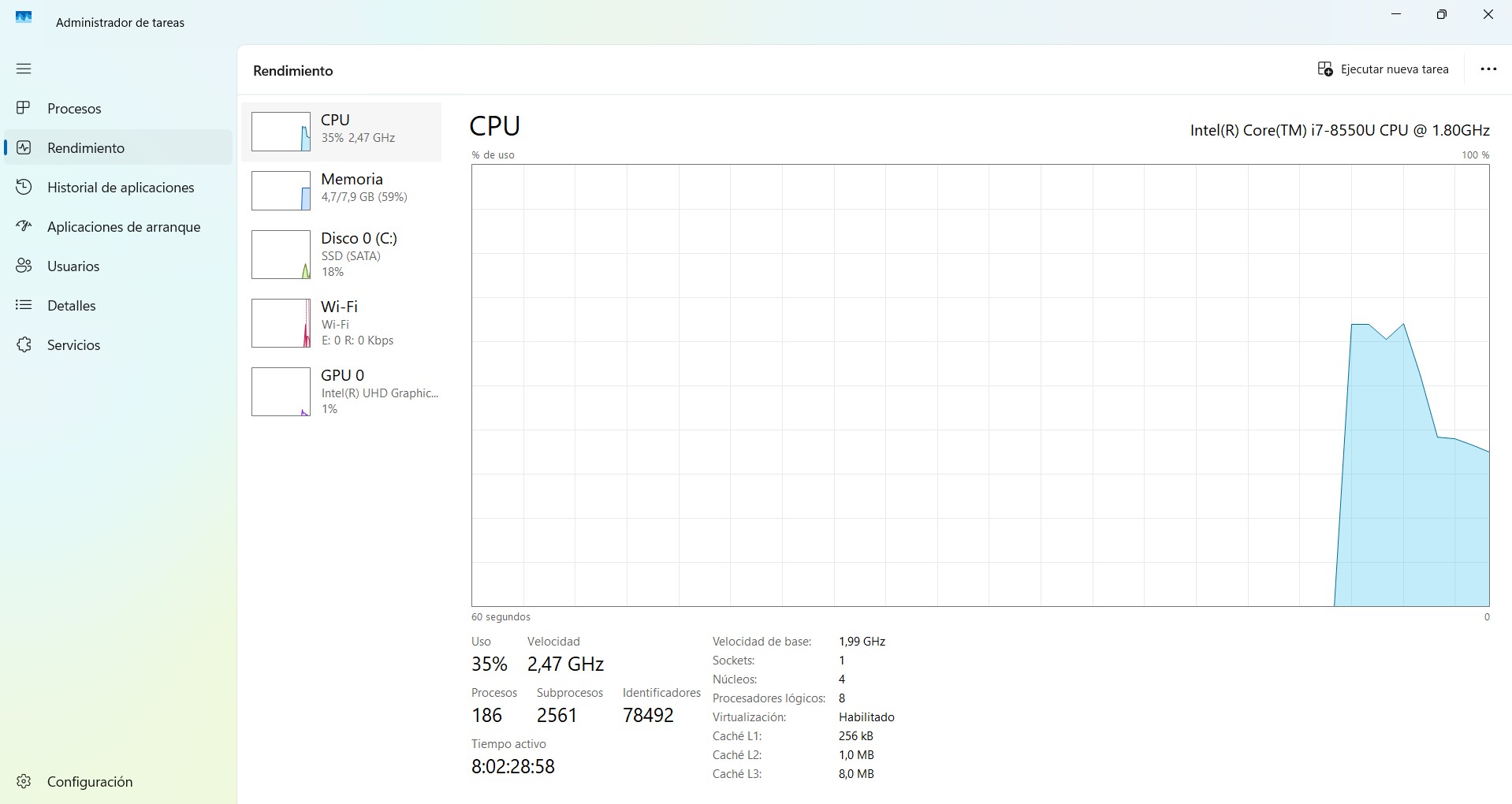This screenshot has height=804, width=1512.
Task: Click Ejecutar nueva tarea button
Action: 1383,69
